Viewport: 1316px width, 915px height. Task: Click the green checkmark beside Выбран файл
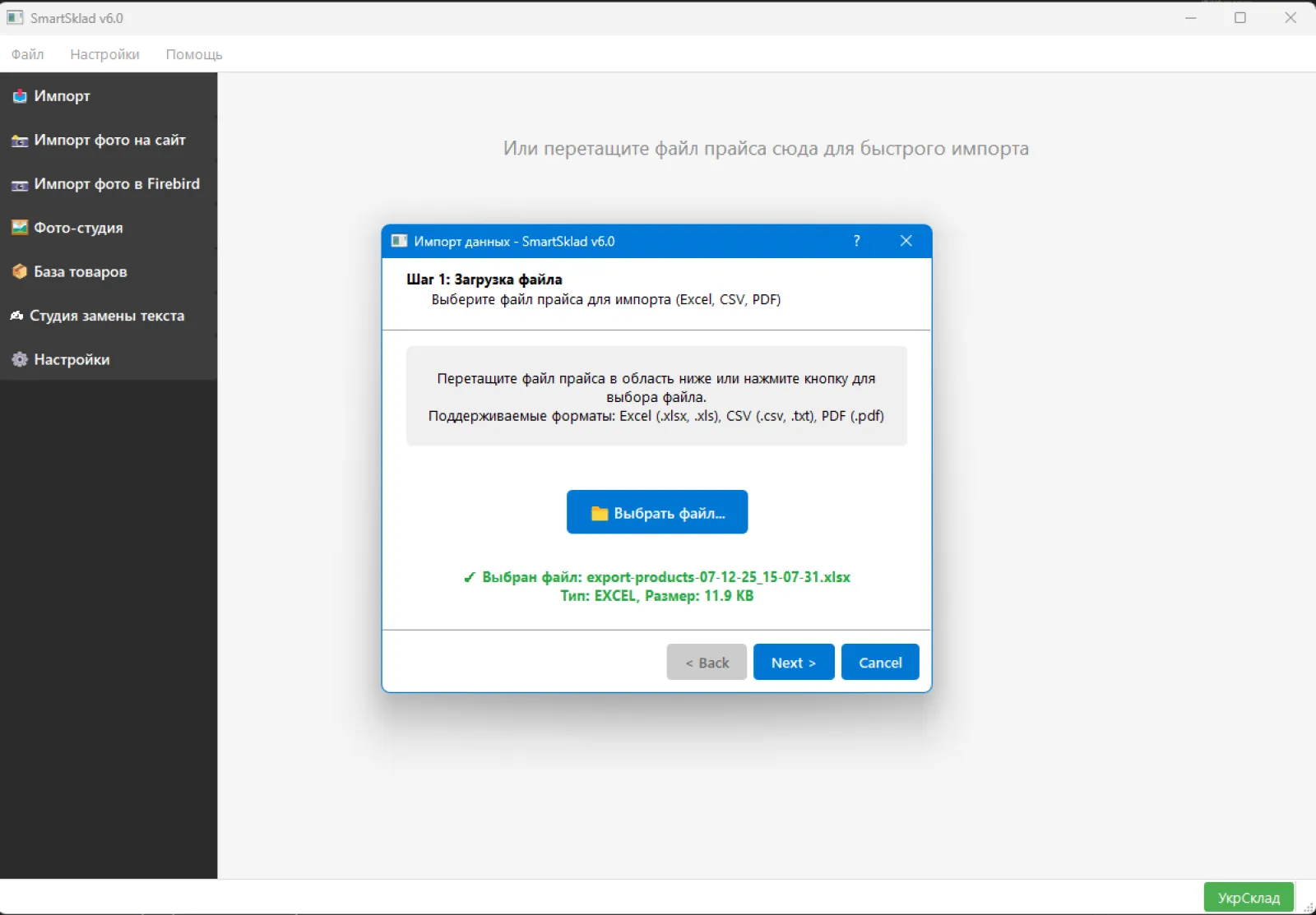click(x=470, y=577)
